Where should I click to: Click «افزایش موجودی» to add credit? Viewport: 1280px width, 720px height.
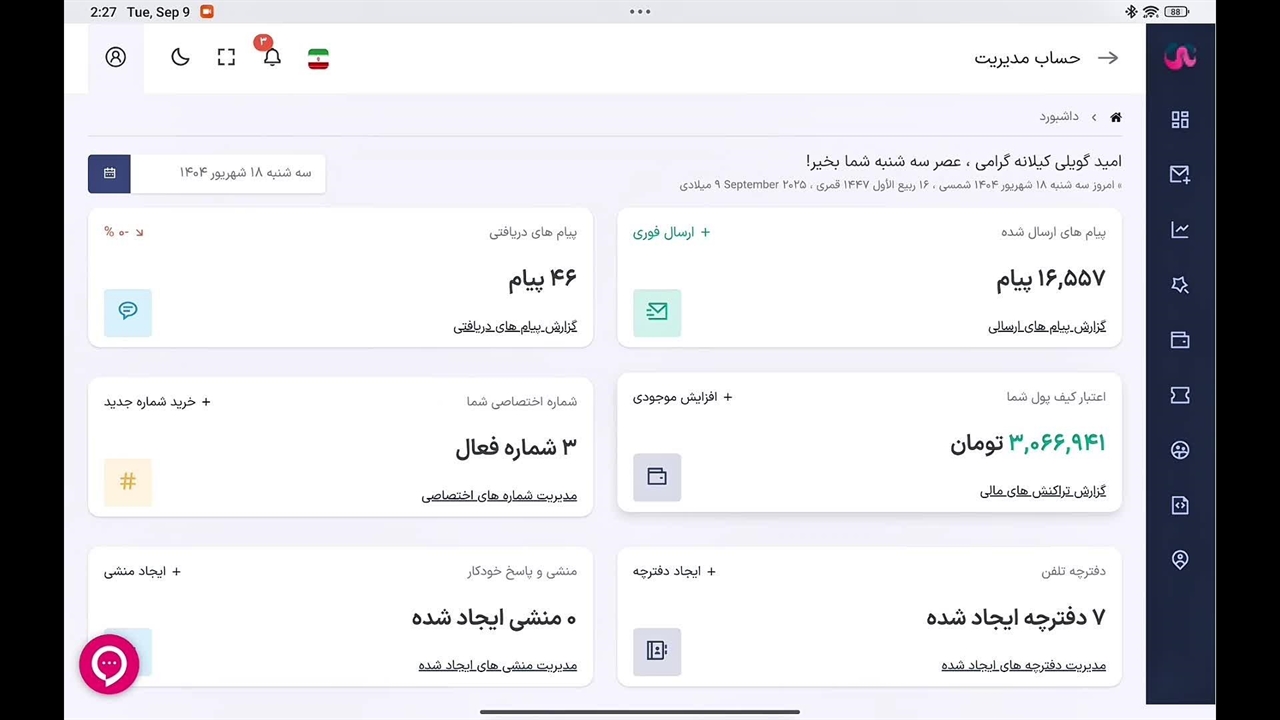682,397
